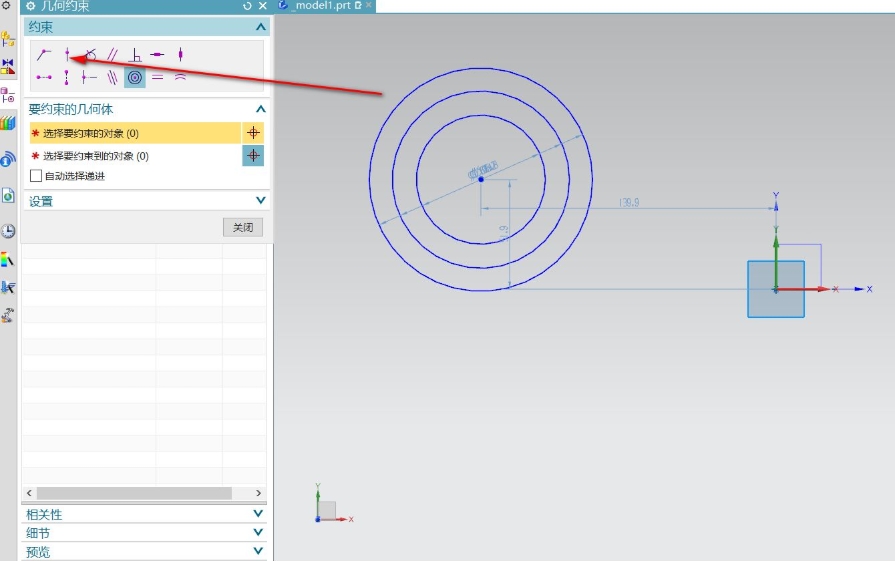Open the HD3D Tools sidebar tab

[8, 159]
